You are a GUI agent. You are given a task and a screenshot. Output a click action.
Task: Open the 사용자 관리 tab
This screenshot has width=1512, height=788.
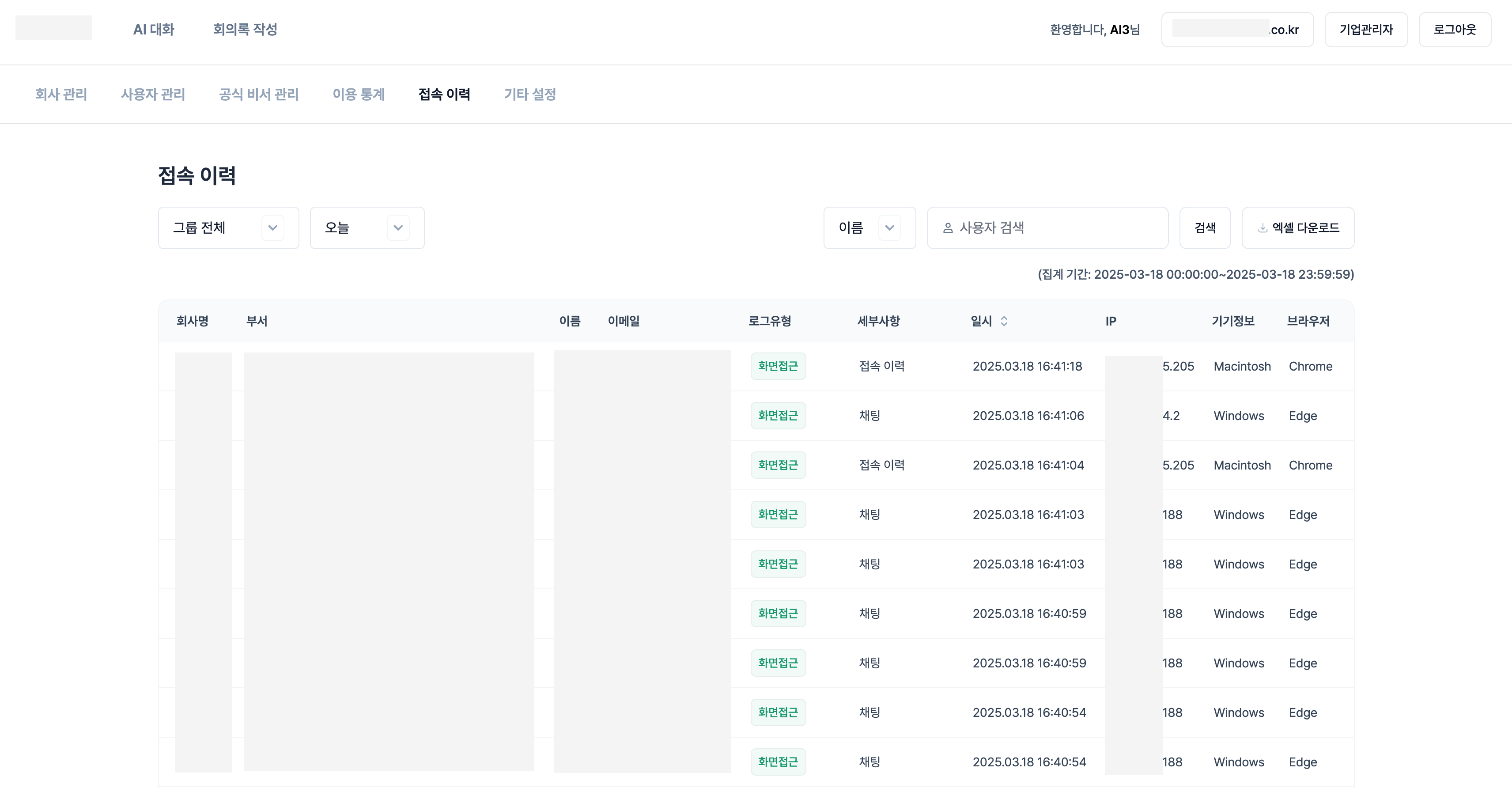[x=153, y=94]
